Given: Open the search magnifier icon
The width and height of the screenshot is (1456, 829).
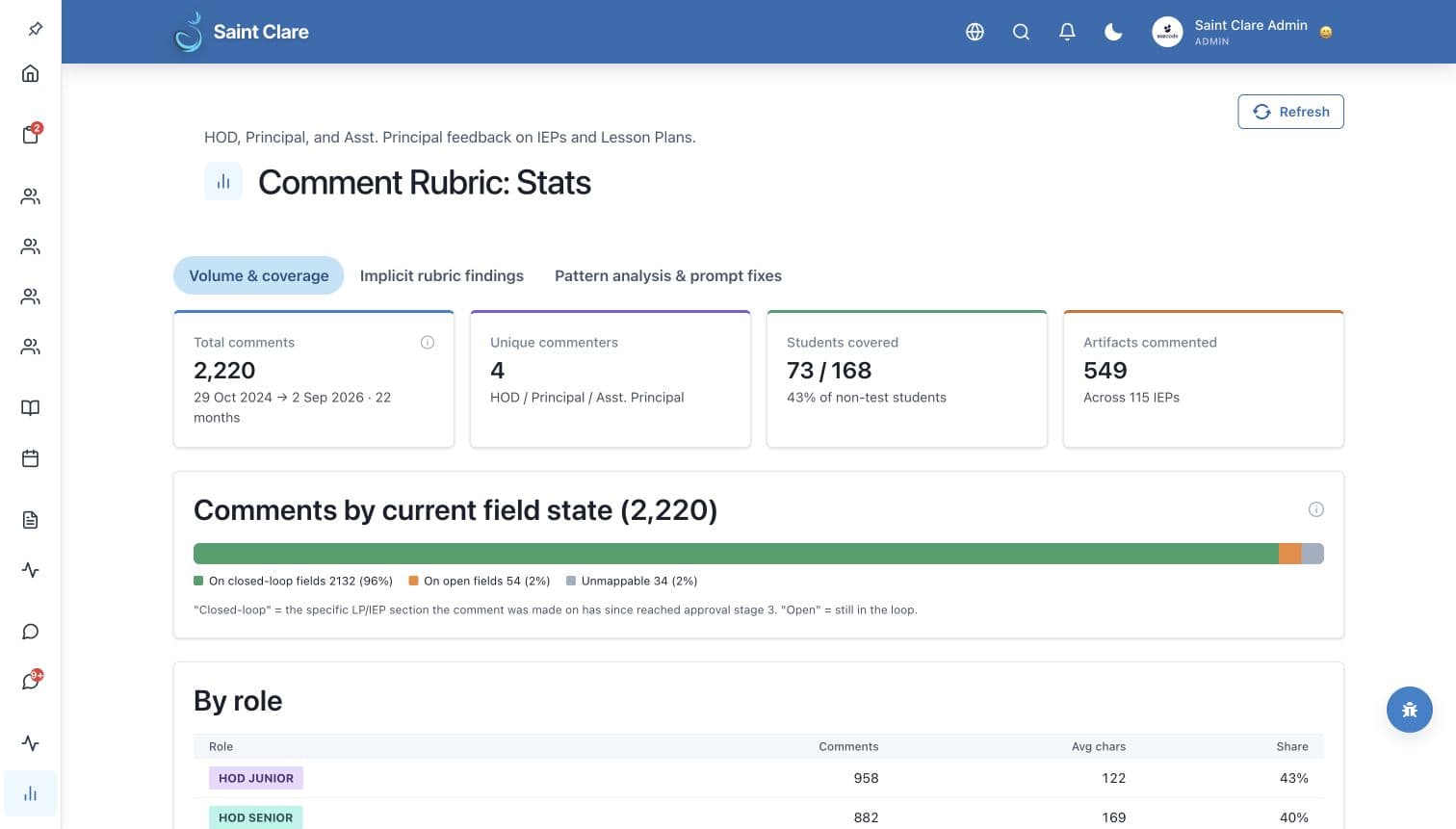Looking at the screenshot, I should pos(1021,32).
